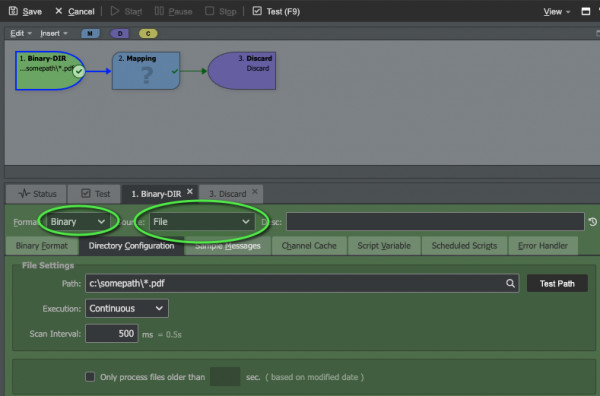Open the Channel Cache sub-tab
Image resolution: width=600 pixels, height=396 pixels.
309,246
